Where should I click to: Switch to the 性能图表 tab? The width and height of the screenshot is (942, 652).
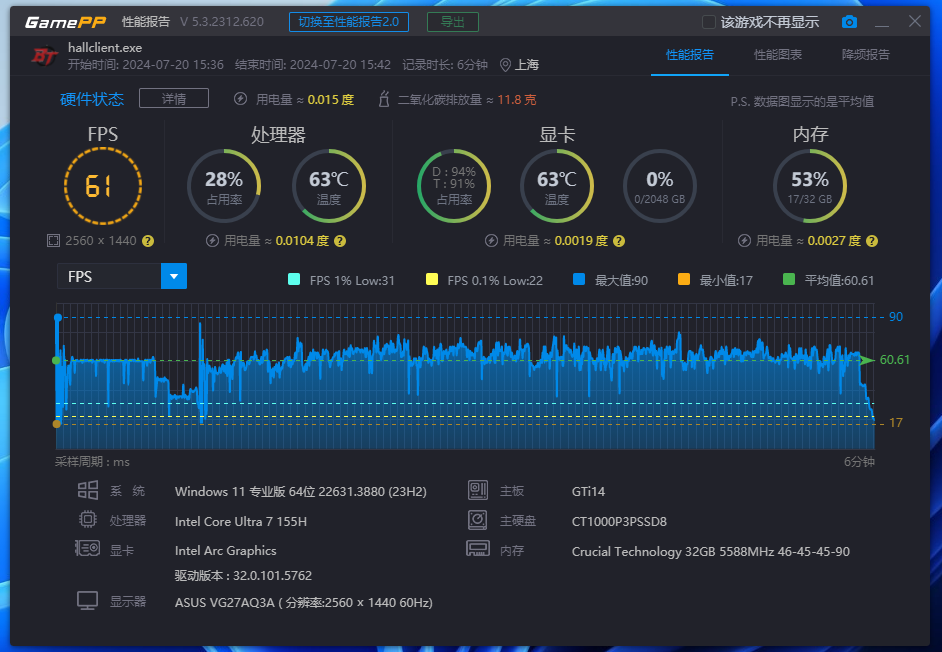pyautogui.click(x=777, y=55)
